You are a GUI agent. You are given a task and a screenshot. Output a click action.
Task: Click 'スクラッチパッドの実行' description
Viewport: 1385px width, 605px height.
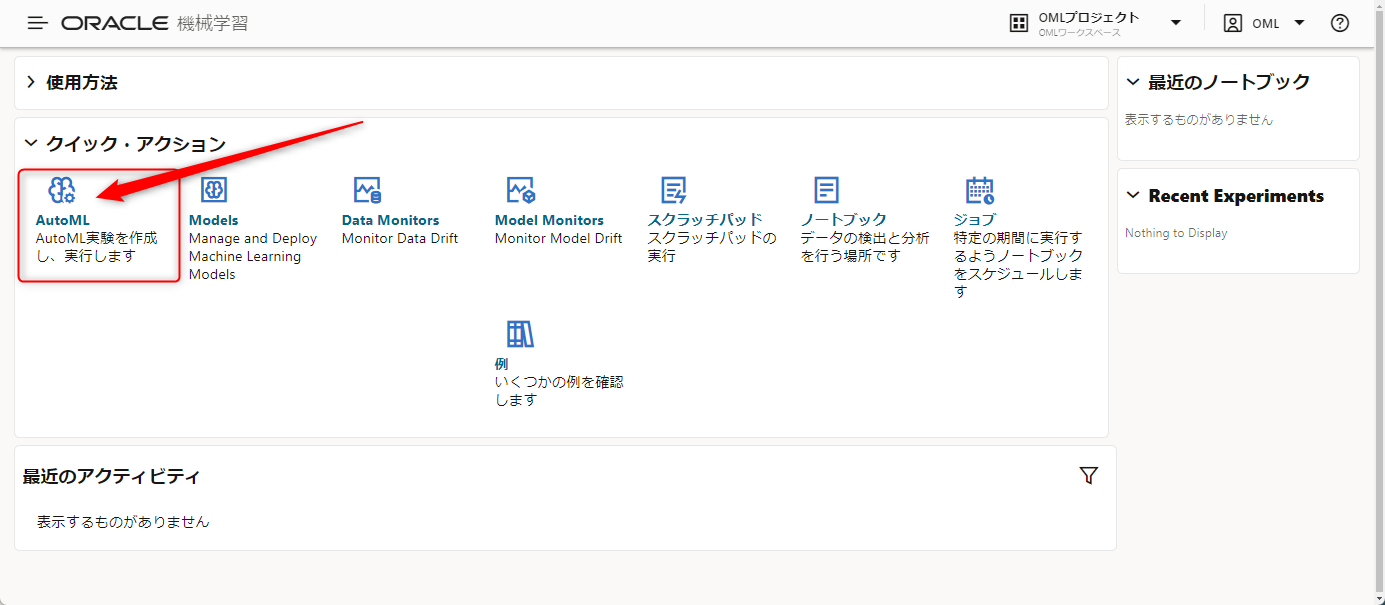712,247
